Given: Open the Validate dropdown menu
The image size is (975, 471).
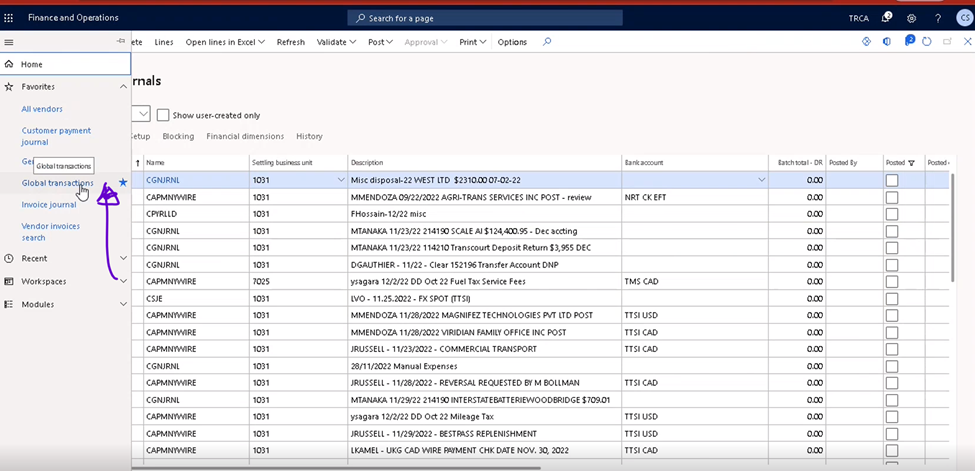Looking at the screenshot, I should [336, 42].
